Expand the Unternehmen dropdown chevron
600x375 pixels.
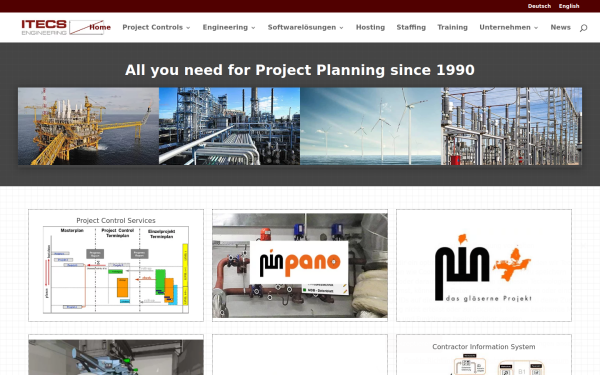coord(536,28)
